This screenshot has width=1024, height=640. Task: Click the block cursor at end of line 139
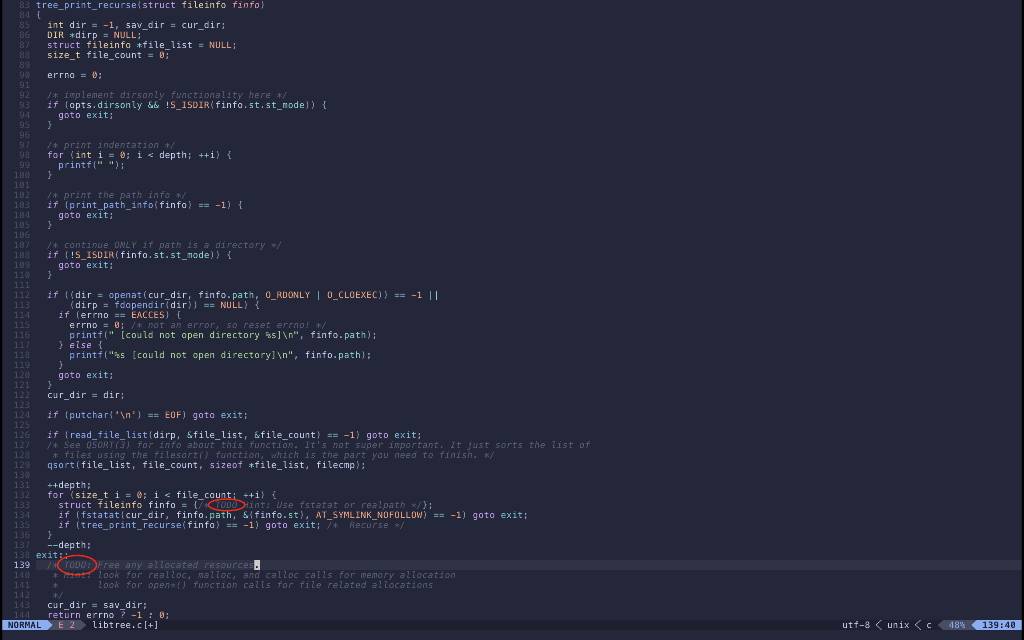coord(256,564)
